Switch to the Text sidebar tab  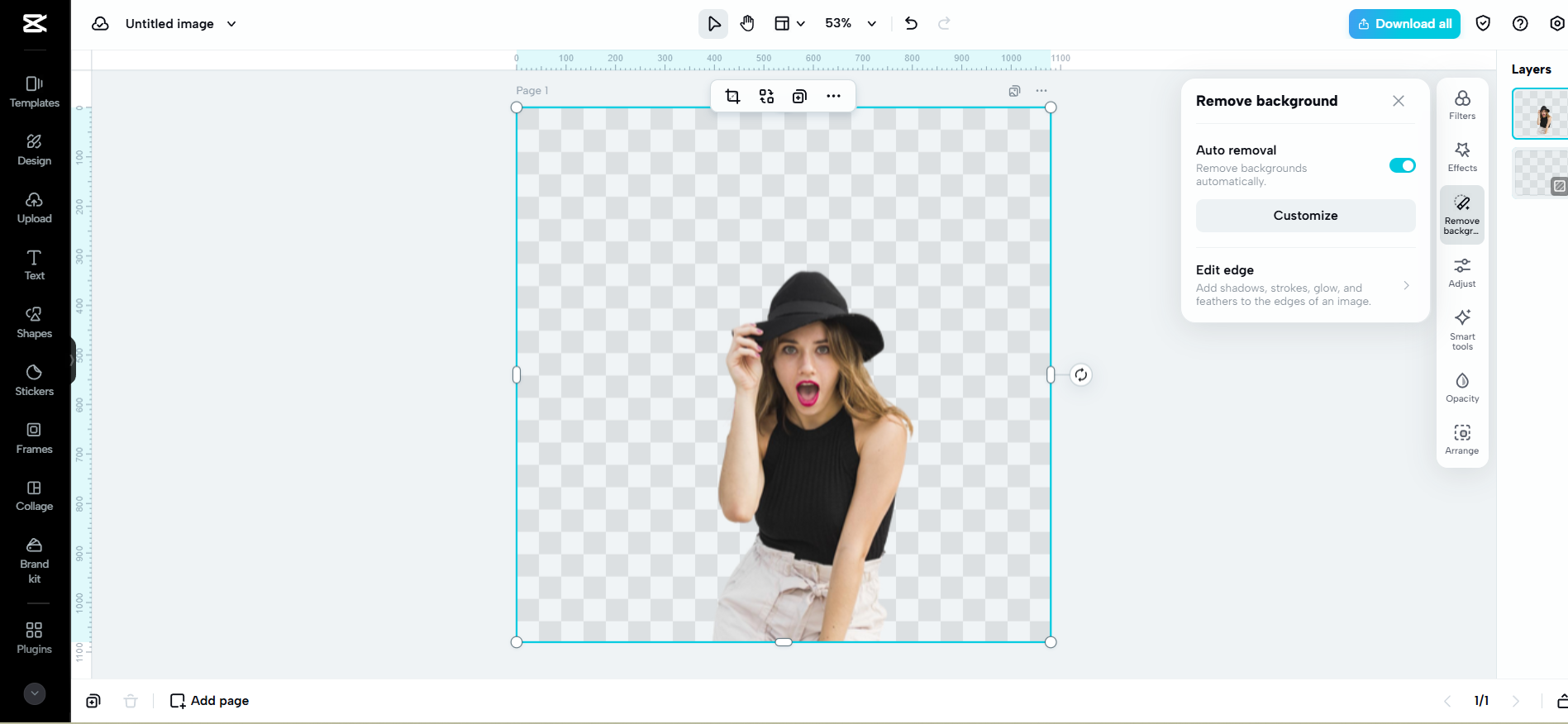tap(34, 264)
